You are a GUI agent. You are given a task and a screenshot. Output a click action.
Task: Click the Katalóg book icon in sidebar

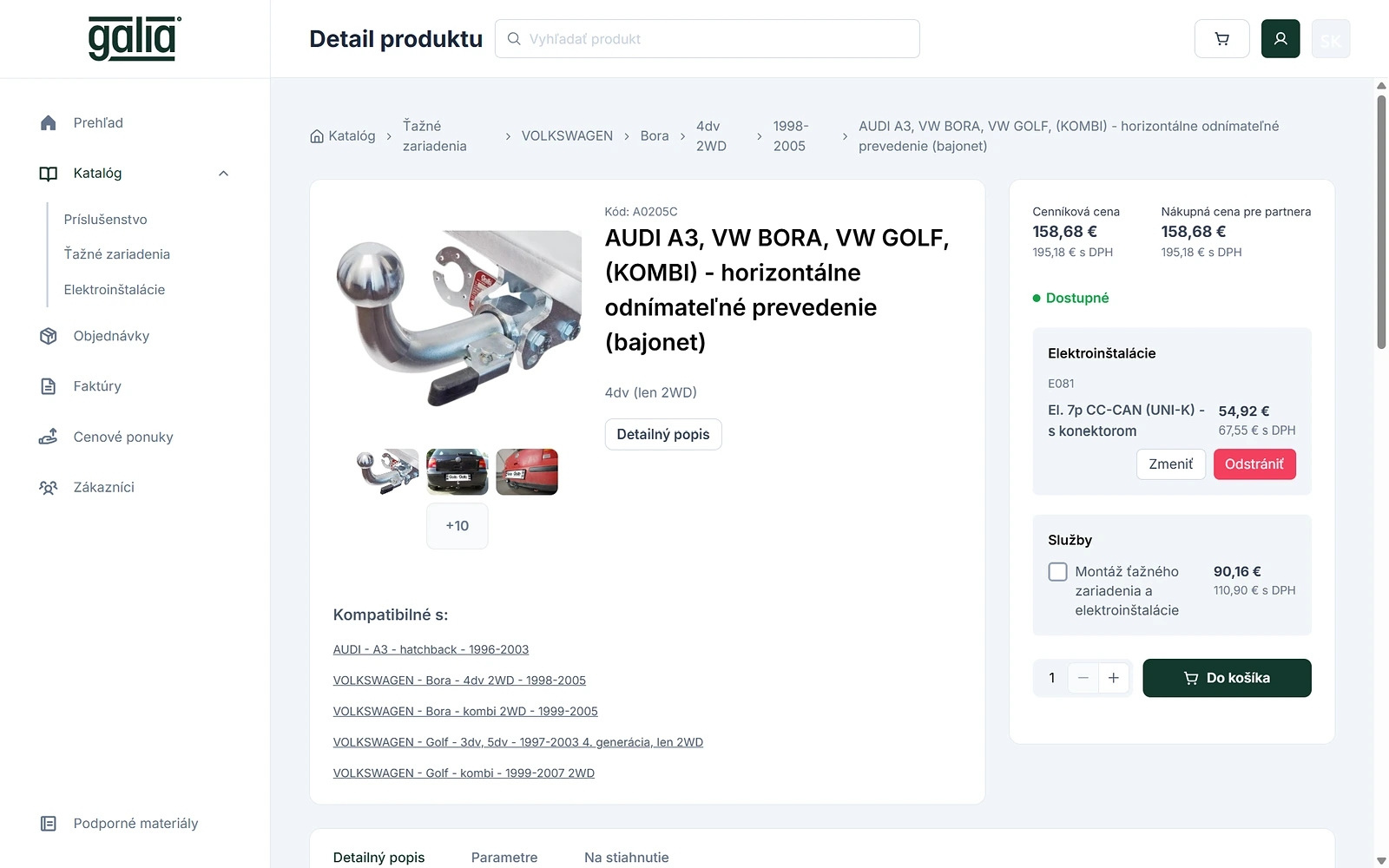(x=49, y=174)
